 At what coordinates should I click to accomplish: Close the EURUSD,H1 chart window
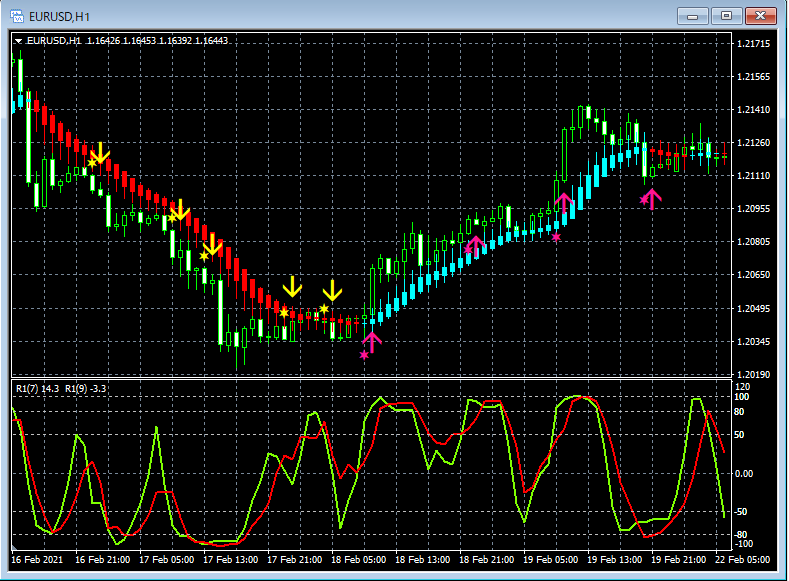point(760,16)
